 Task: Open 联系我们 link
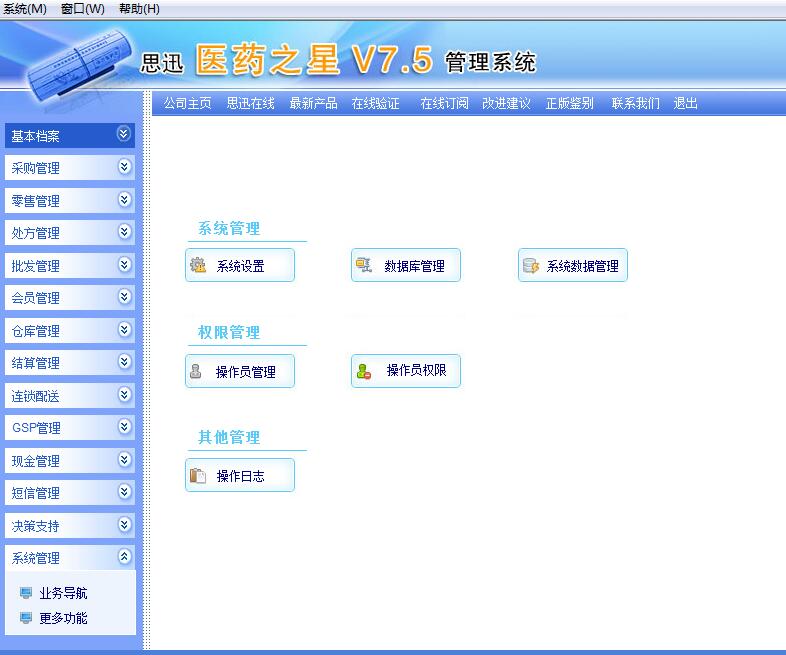point(636,103)
